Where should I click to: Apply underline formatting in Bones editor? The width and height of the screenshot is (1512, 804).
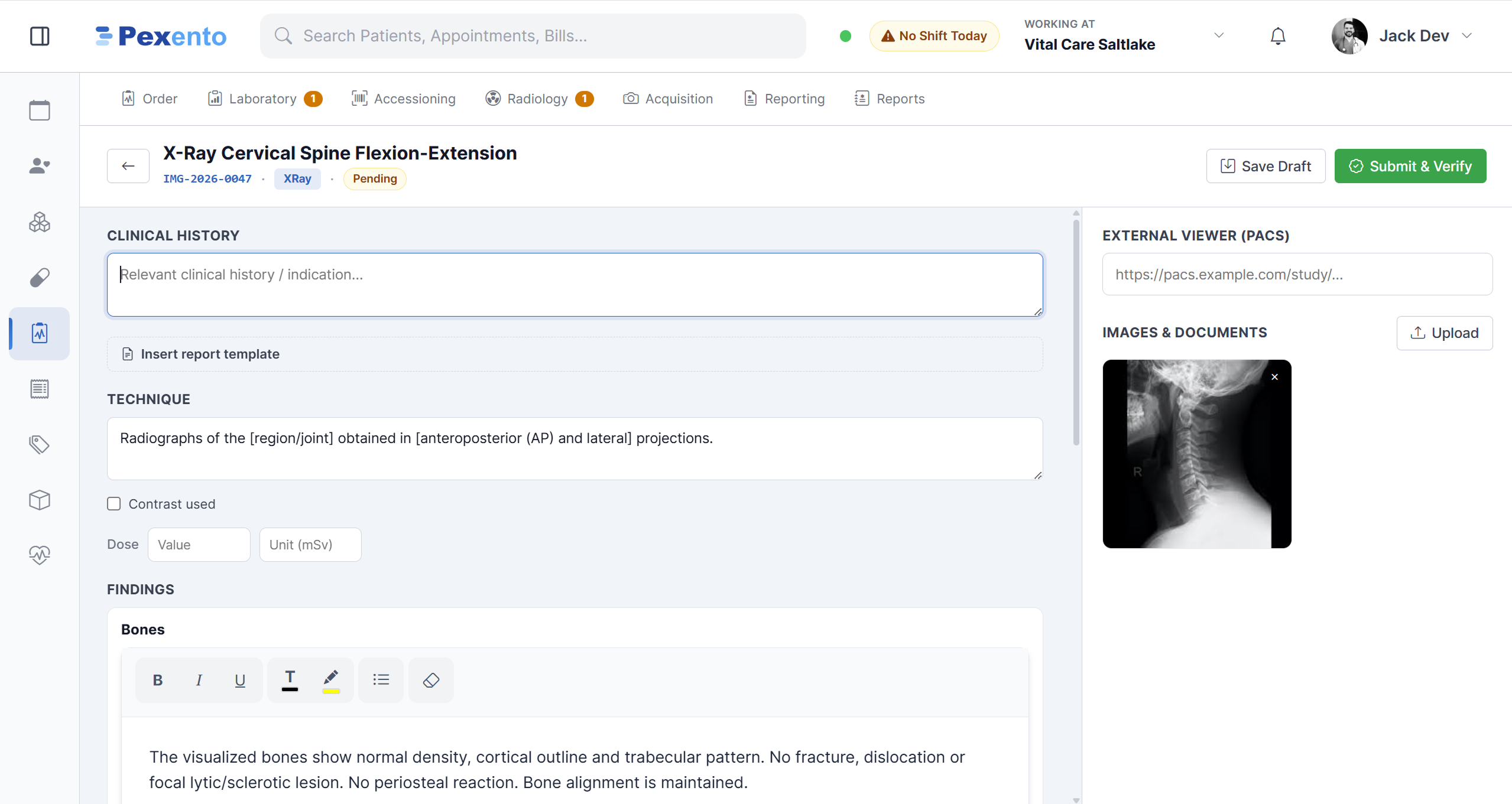[x=240, y=680]
